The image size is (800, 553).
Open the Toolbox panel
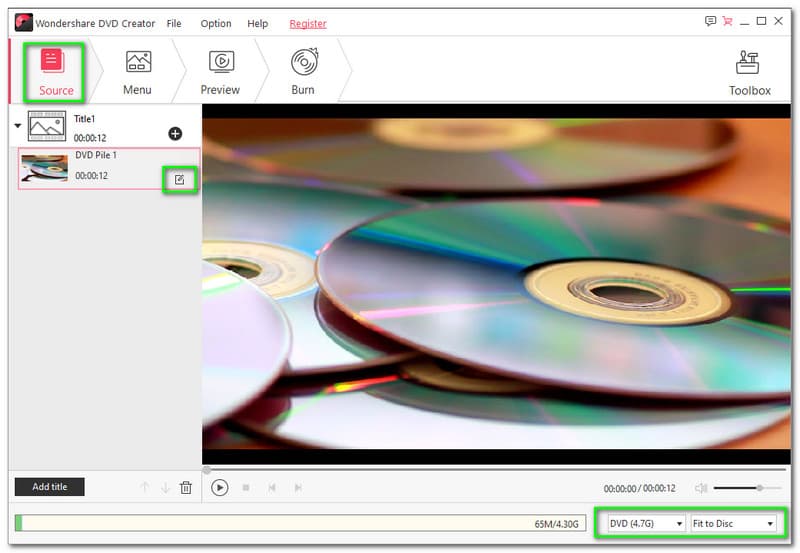coord(749,72)
